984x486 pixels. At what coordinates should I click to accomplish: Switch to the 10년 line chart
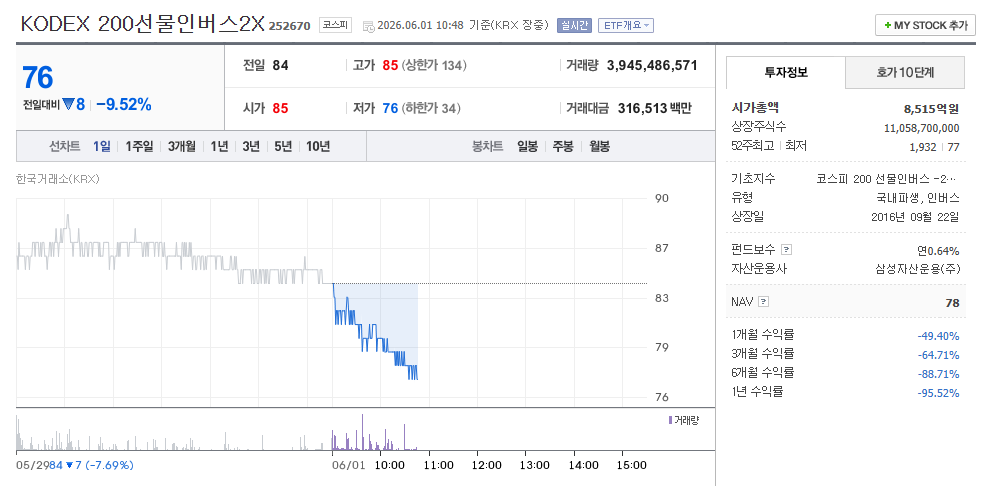pos(318,146)
